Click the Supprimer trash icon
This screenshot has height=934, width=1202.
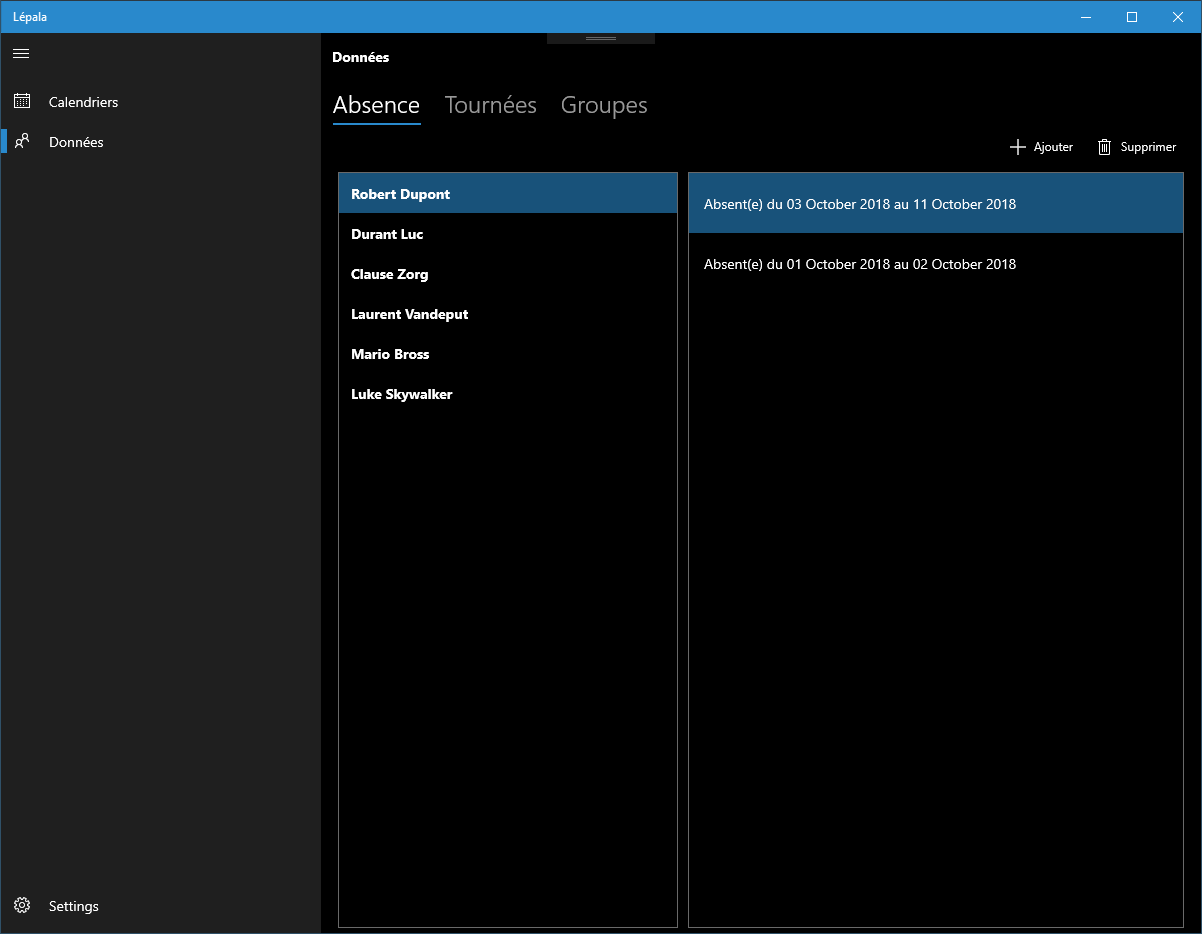pyautogui.click(x=1105, y=147)
